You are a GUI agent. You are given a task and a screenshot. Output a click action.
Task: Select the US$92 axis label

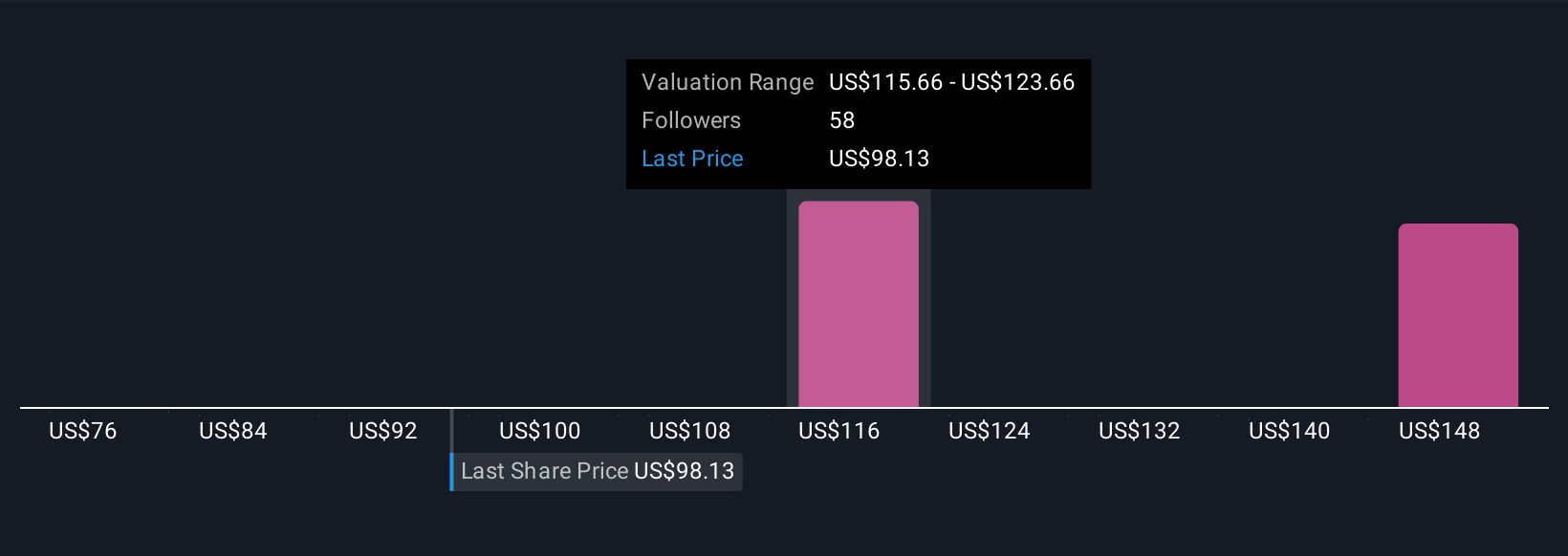(383, 431)
